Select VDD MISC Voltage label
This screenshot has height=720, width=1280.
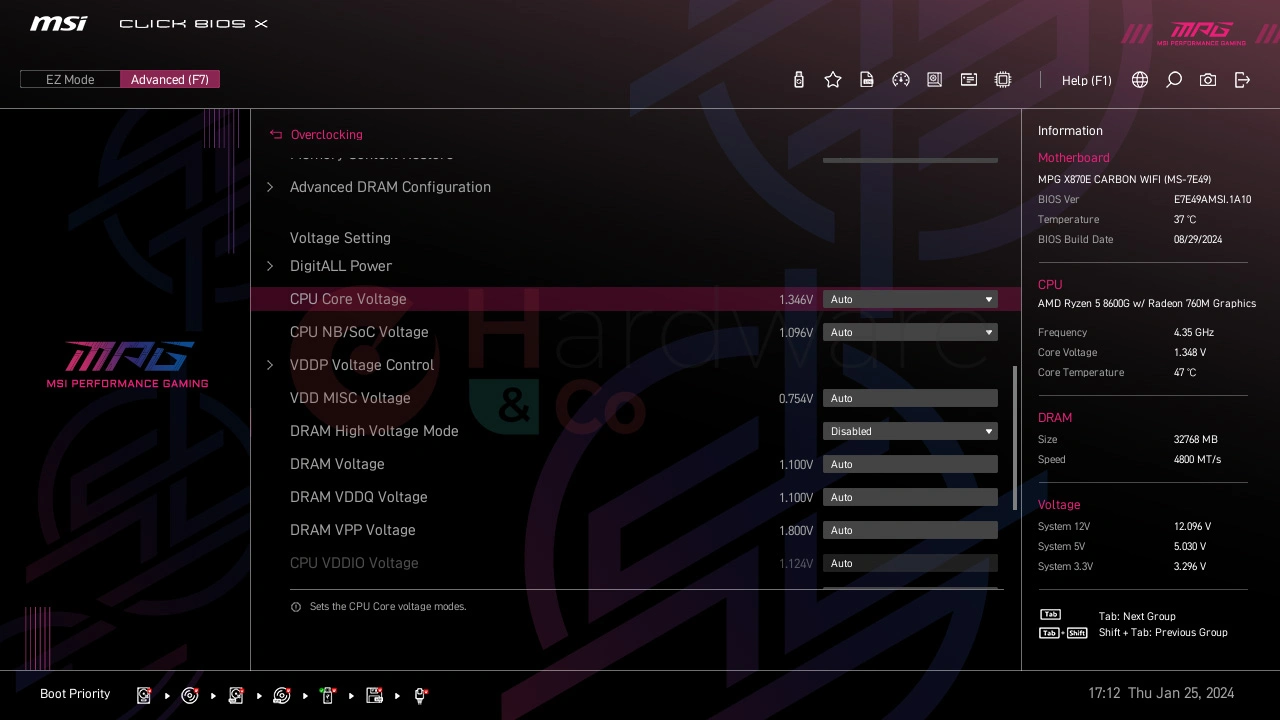point(350,398)
